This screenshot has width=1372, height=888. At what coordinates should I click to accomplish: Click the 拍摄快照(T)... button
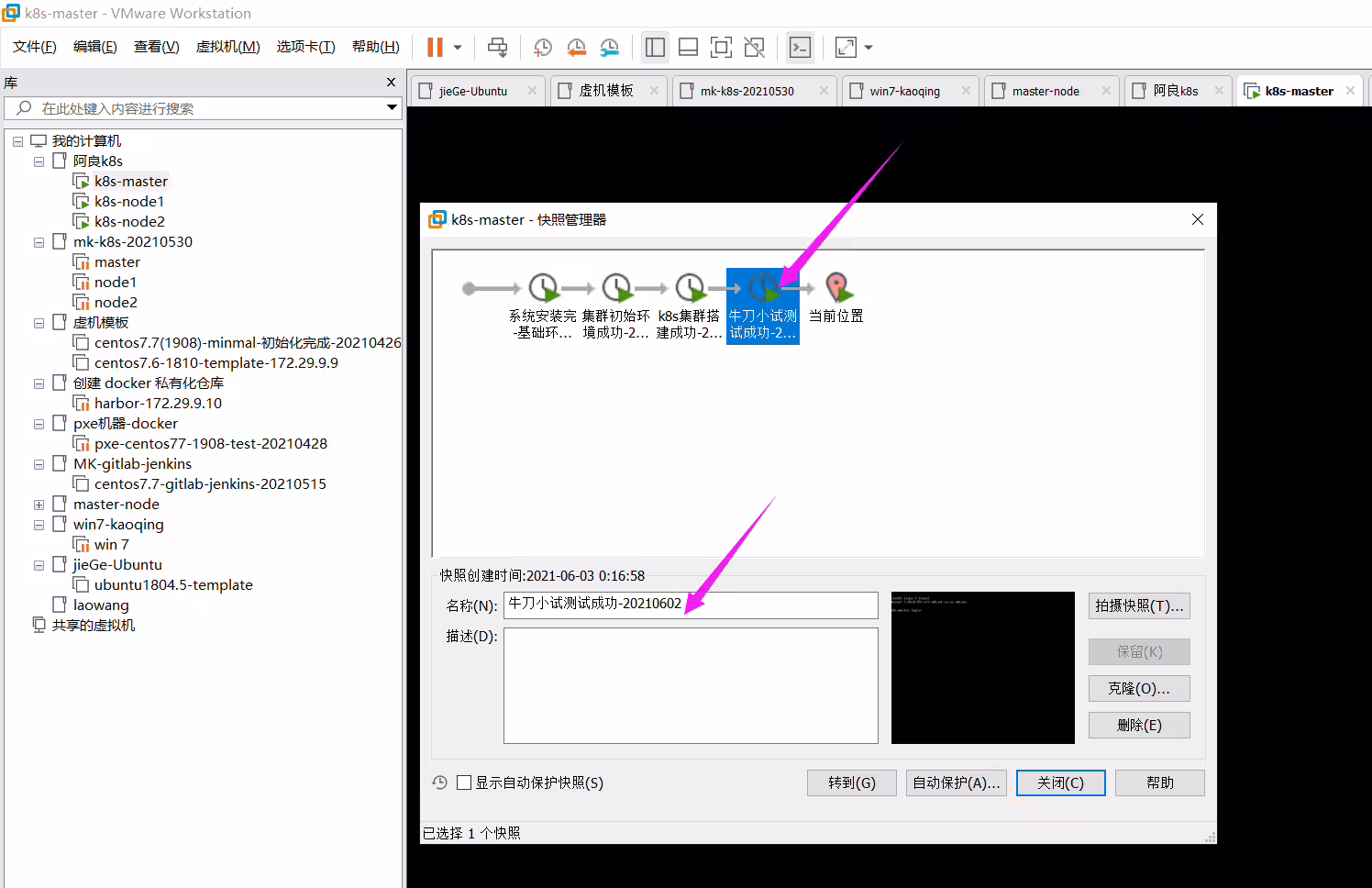(x=1139, y=605)
